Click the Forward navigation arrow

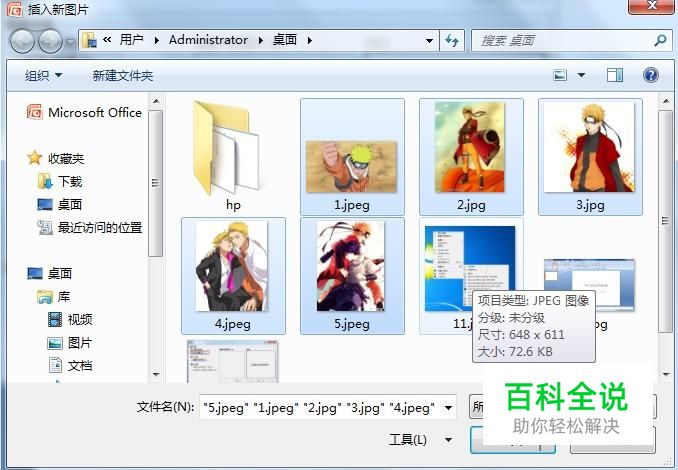point(50,42)
